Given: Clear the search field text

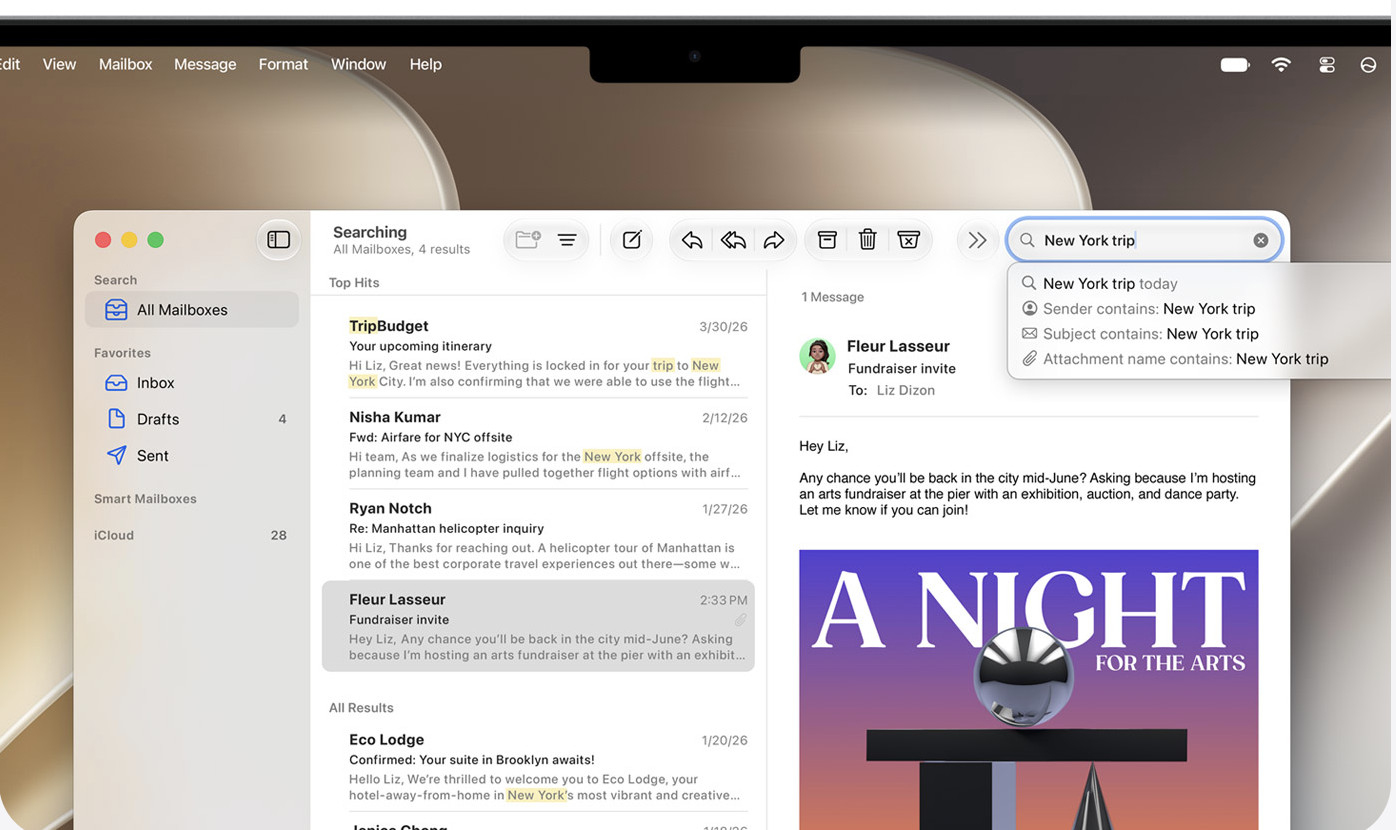Looking at the screenshot, I should pyautogui.click(x=1260, y=240).
